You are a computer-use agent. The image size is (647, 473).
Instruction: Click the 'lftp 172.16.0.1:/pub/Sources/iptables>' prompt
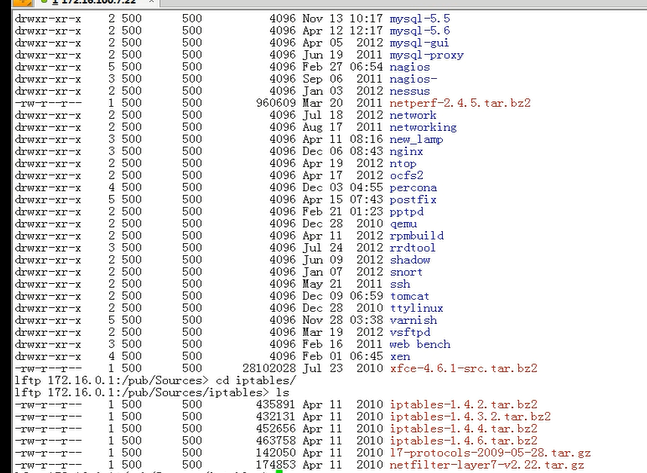[x=142, y=392]
